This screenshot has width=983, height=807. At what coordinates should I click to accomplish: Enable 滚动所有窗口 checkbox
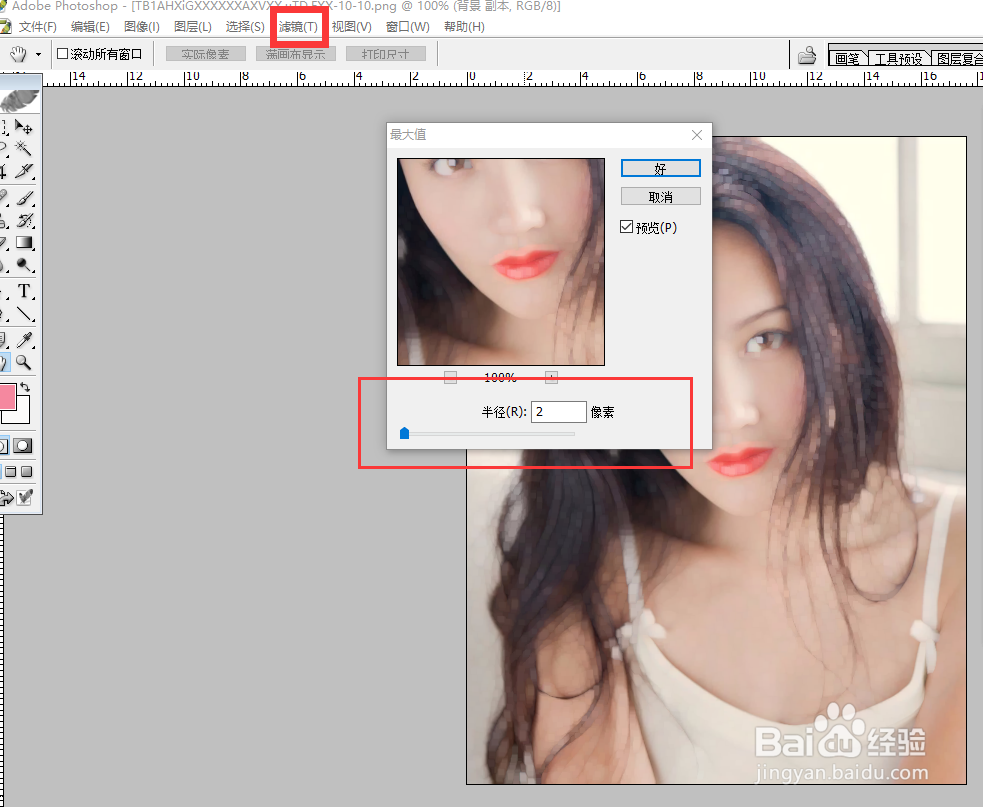point(62,54)
